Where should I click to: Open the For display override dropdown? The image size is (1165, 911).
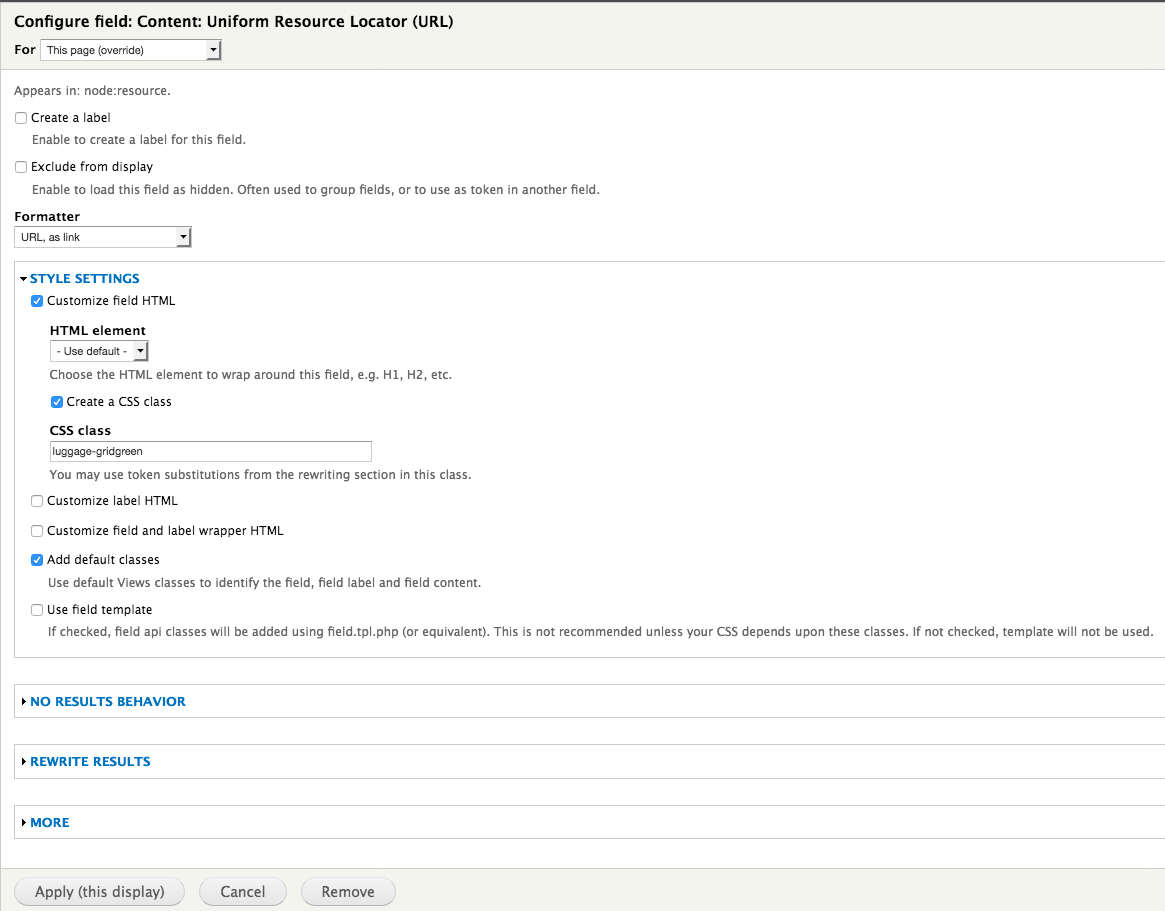point(131,50)
